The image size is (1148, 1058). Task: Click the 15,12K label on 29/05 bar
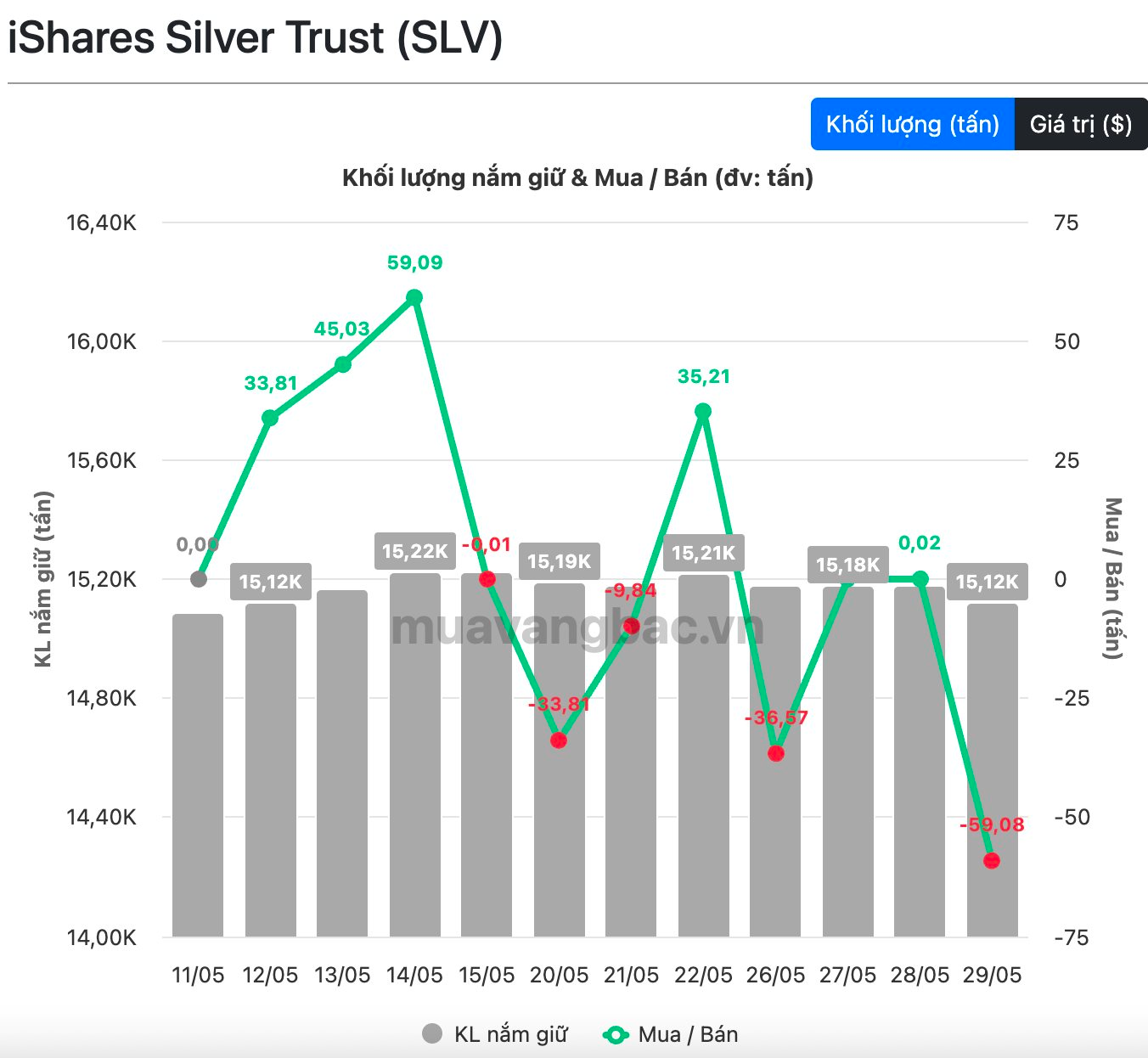[x=987, y=582]
